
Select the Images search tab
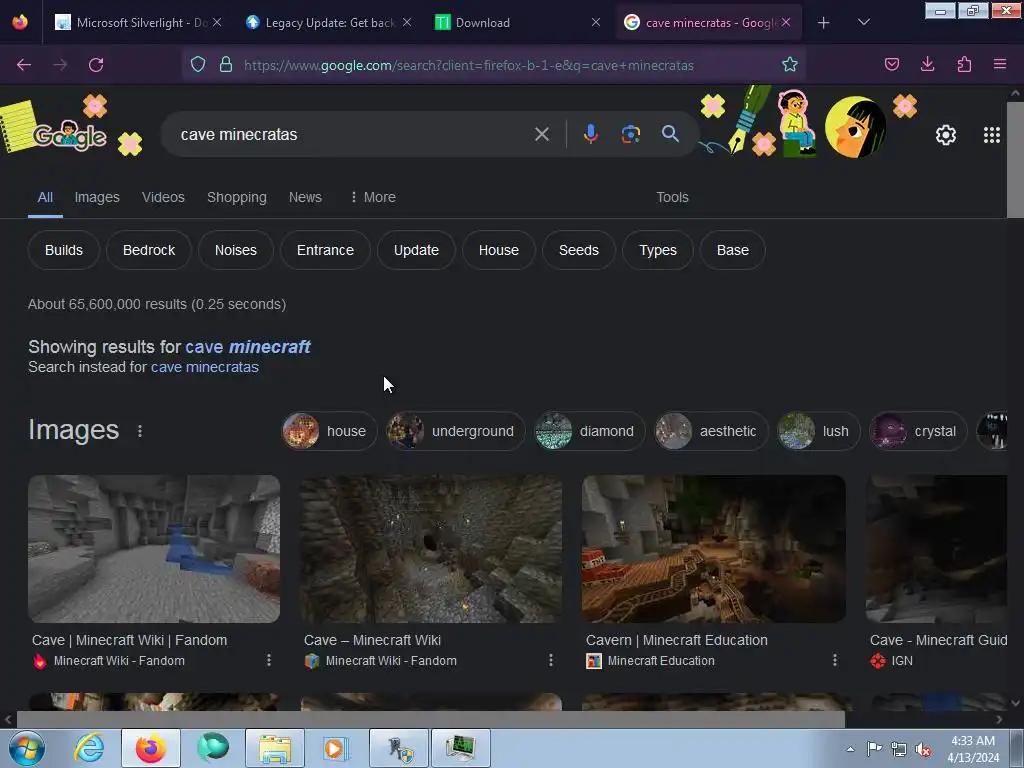click(x=97, y=197)
